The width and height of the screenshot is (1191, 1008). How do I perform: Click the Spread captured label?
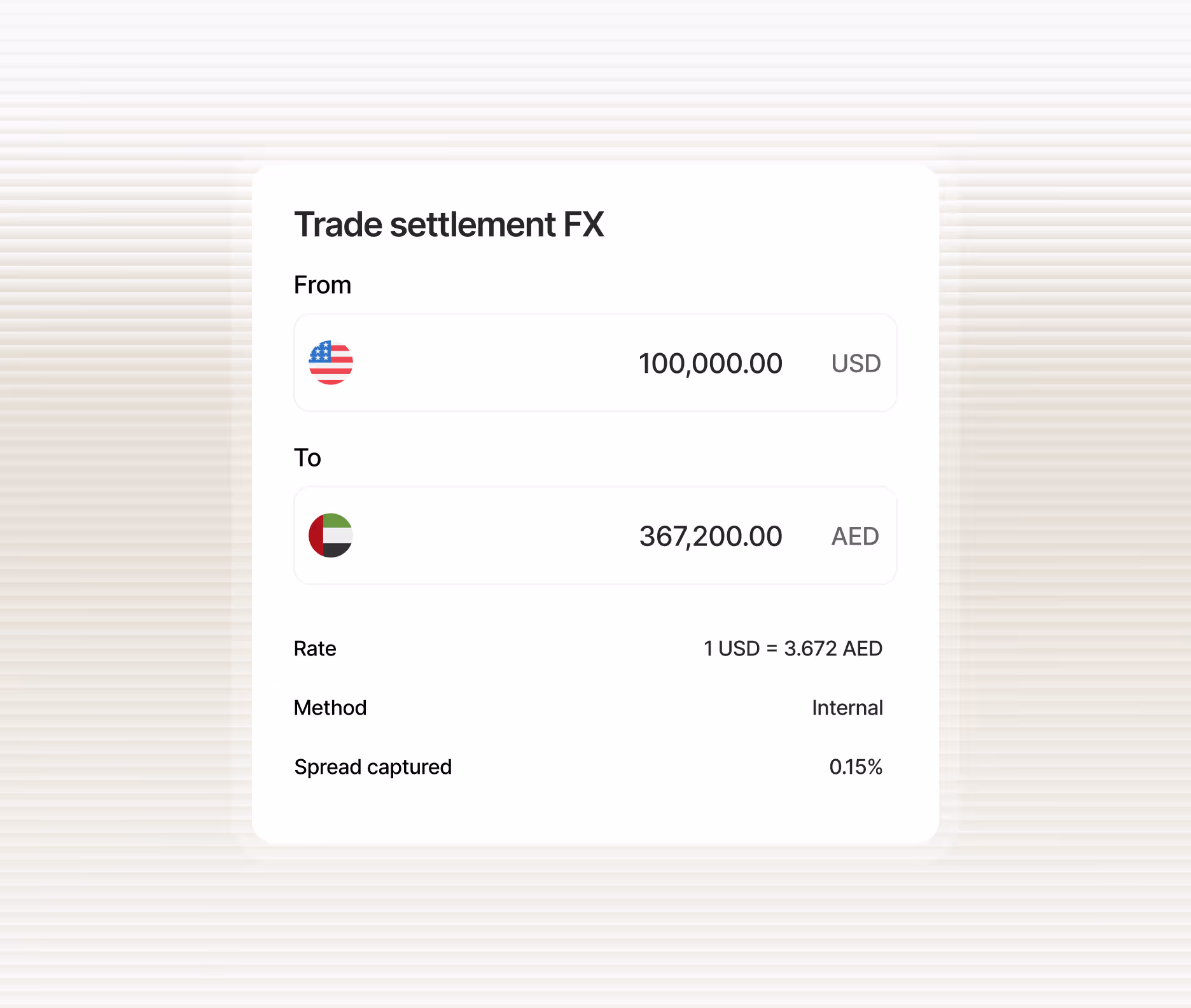point(373,766)
